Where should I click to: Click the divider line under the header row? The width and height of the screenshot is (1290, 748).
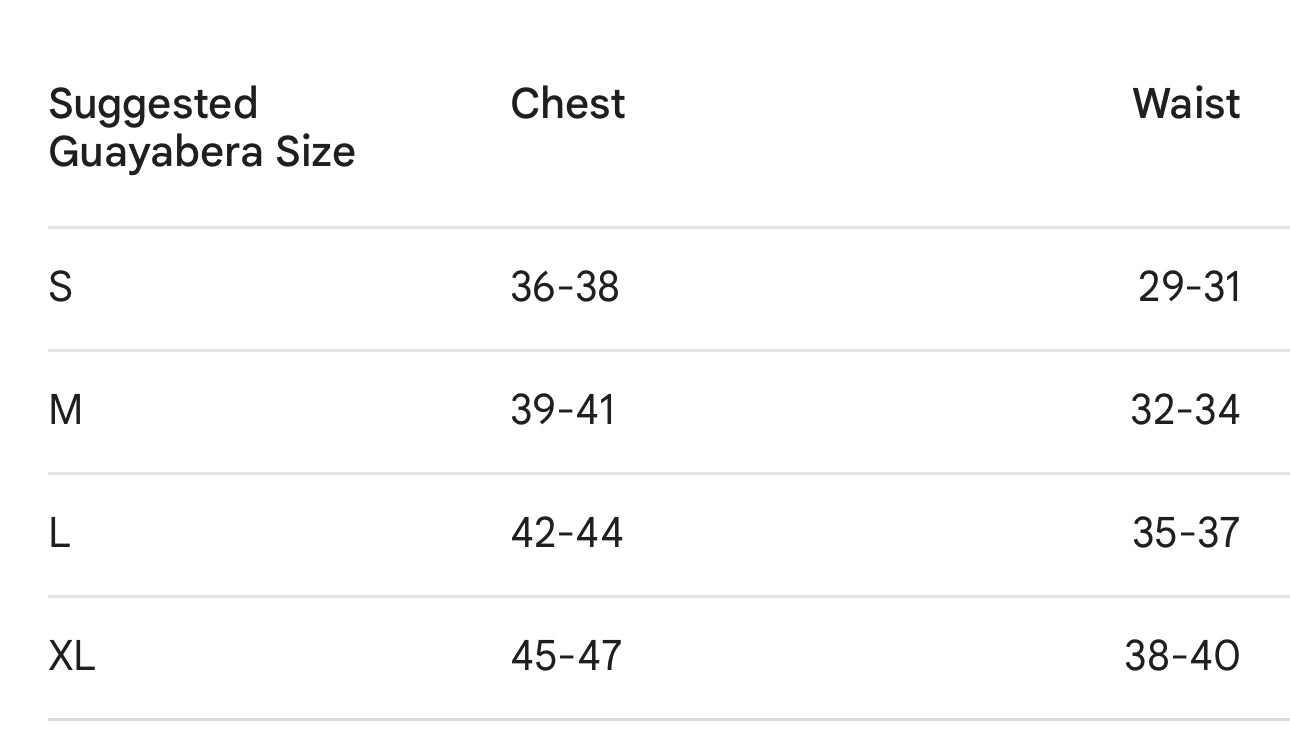coord(668,228)
